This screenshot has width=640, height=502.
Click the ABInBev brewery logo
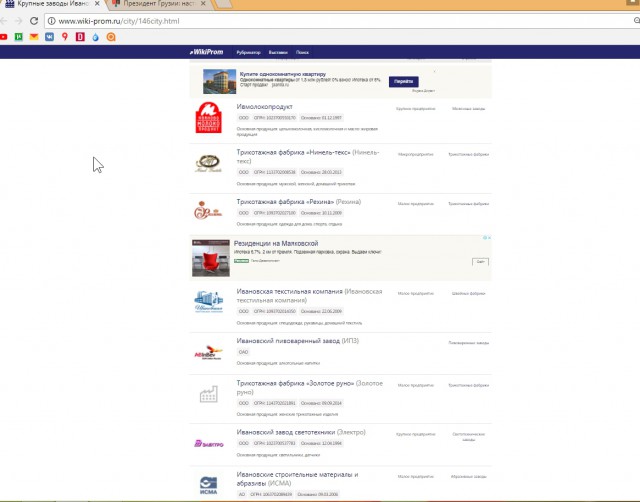click(x=208, y=353)
